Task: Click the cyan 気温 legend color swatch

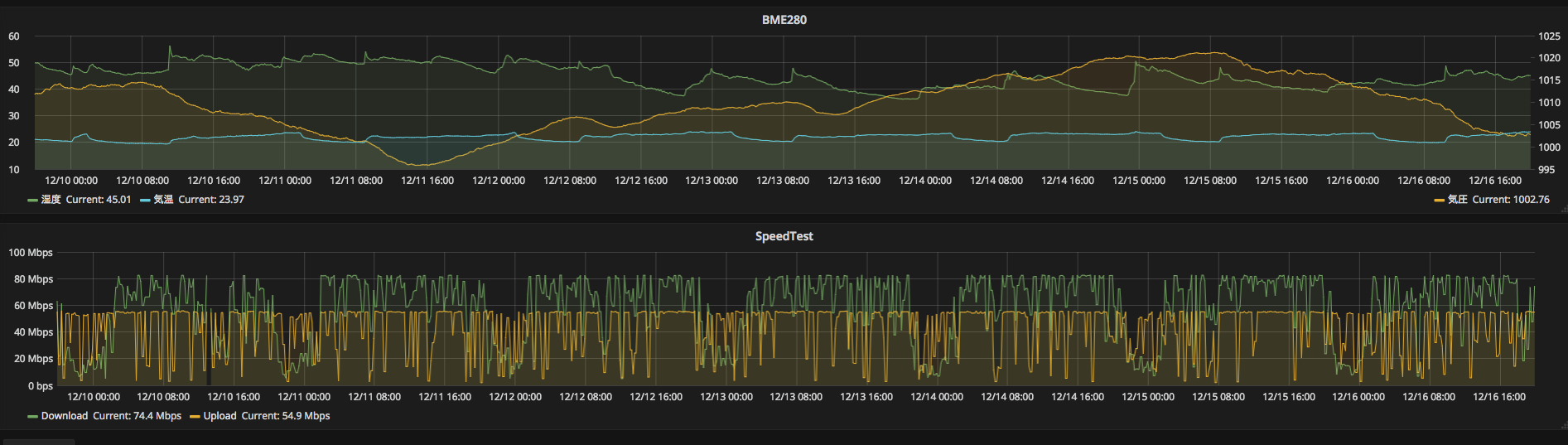Action: coord(145,201)
